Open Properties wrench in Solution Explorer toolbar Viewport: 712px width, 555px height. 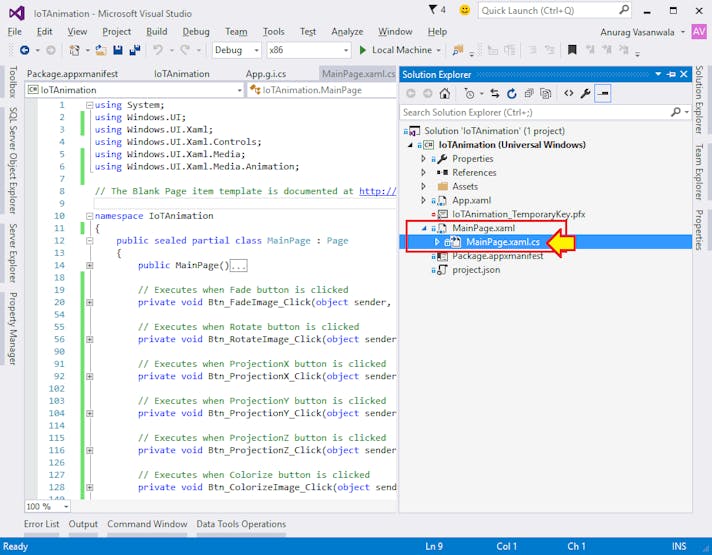pos(585,94)
